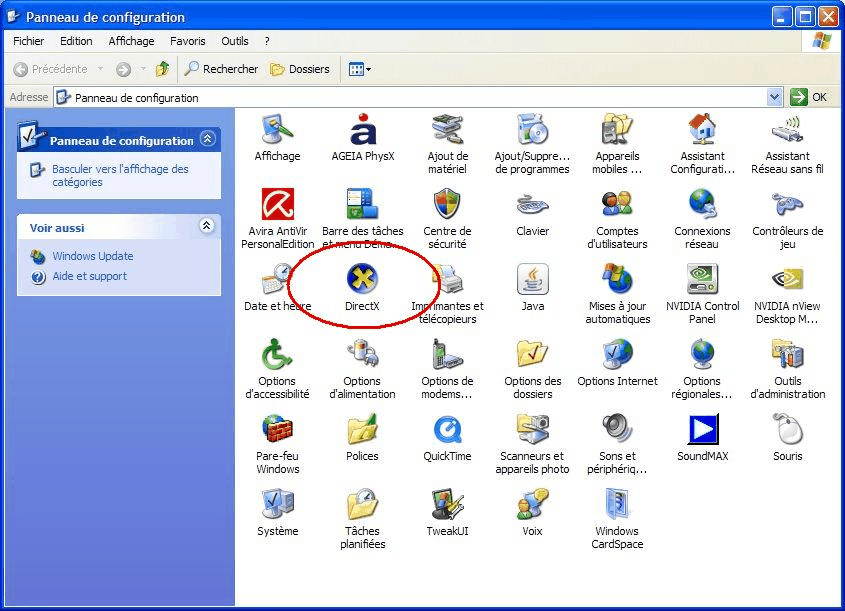Open Scanneurs et appareils photo icon

pyautogui.click(x=532, y=429)
